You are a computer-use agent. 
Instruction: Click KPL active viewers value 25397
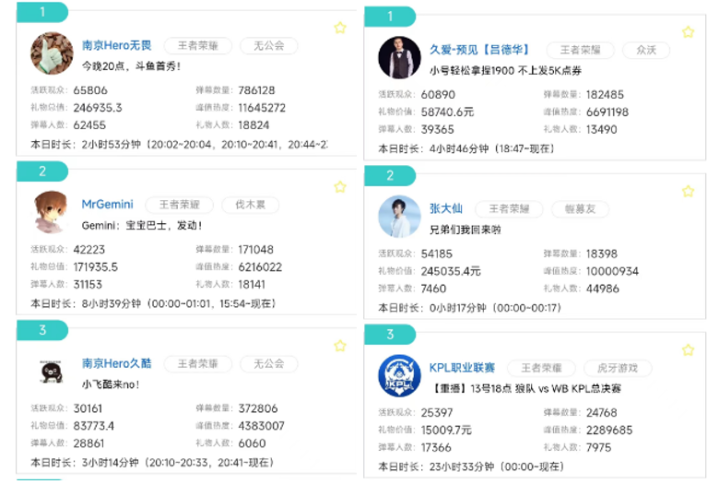437,412
